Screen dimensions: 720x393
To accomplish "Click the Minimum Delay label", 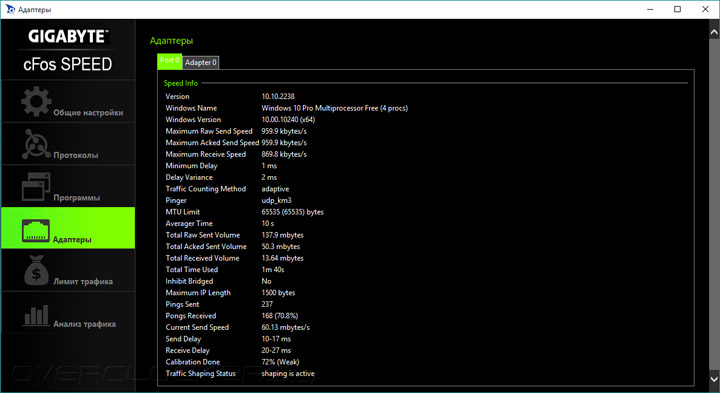I will (191, 166).
